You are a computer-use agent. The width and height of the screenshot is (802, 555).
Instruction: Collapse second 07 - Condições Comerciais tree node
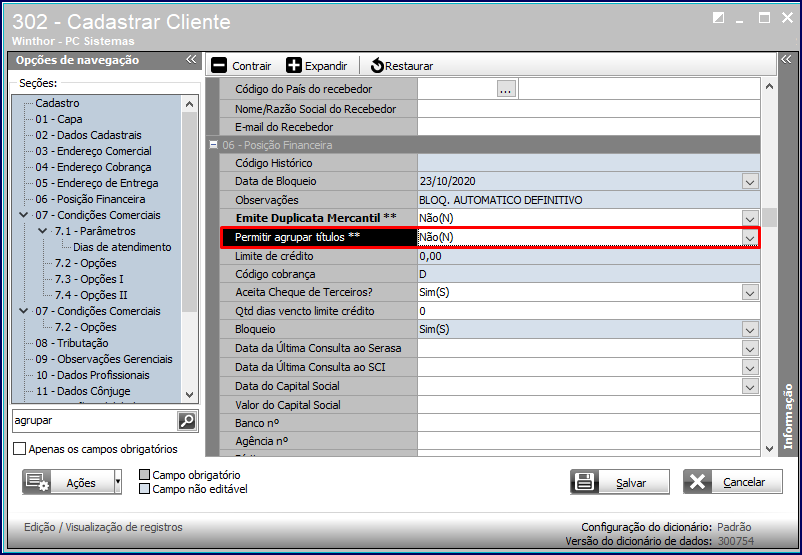(x=24, y=310)
